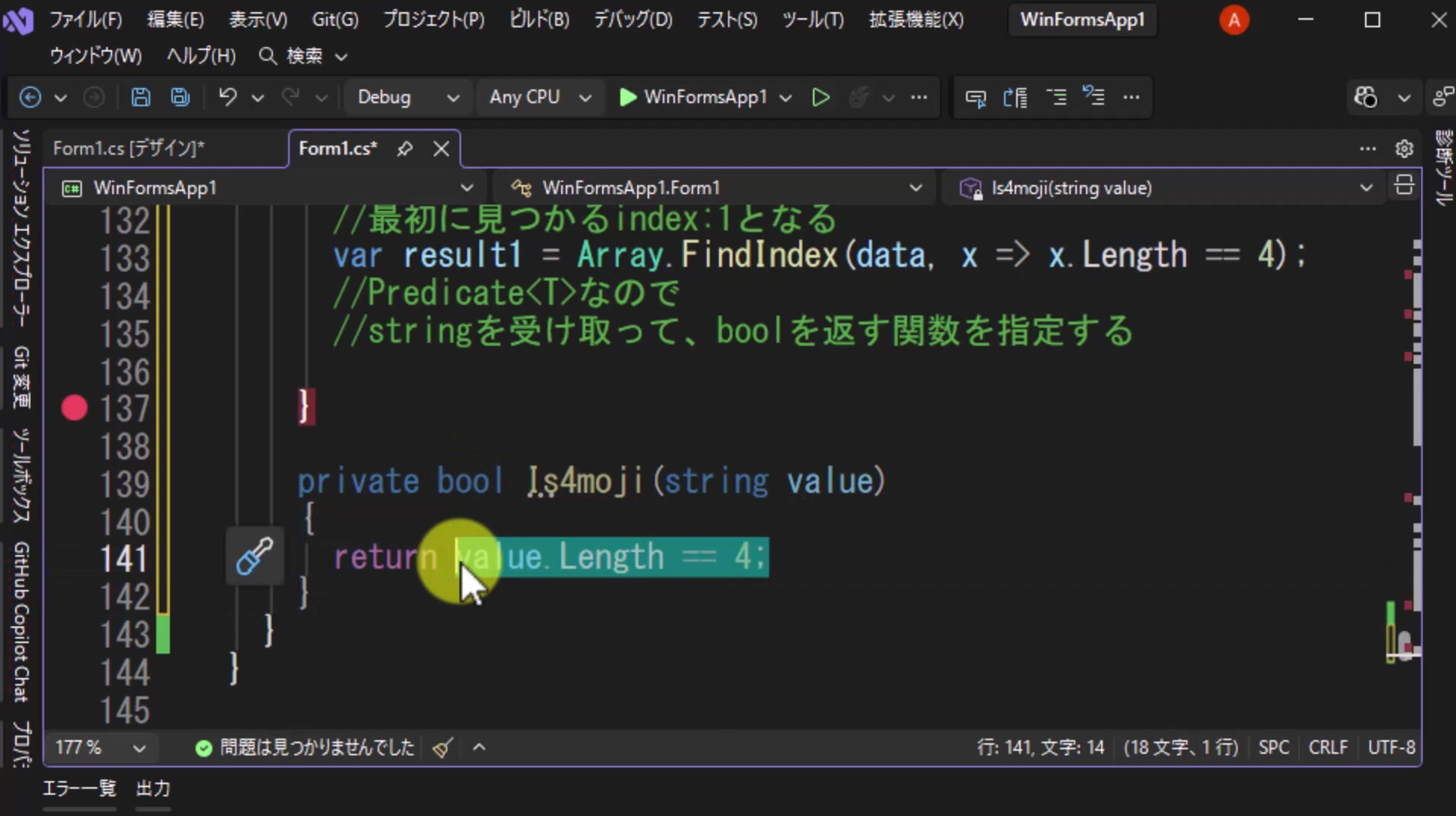Open the エラー一覧 panel tab
This screenshot has height=816, width=1456.
[79, 789]
